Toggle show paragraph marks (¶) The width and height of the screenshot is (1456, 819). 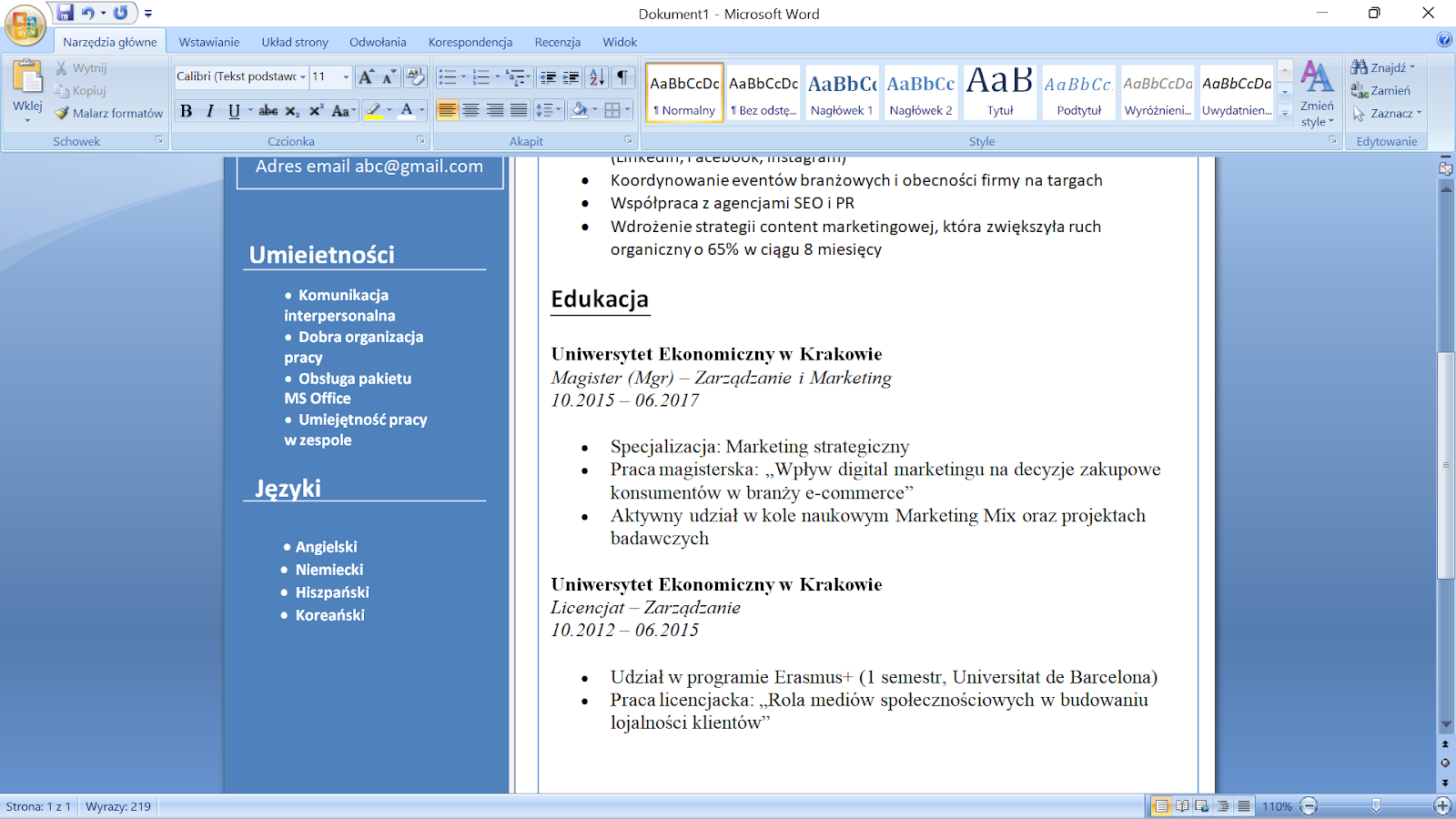coord(622,77)
